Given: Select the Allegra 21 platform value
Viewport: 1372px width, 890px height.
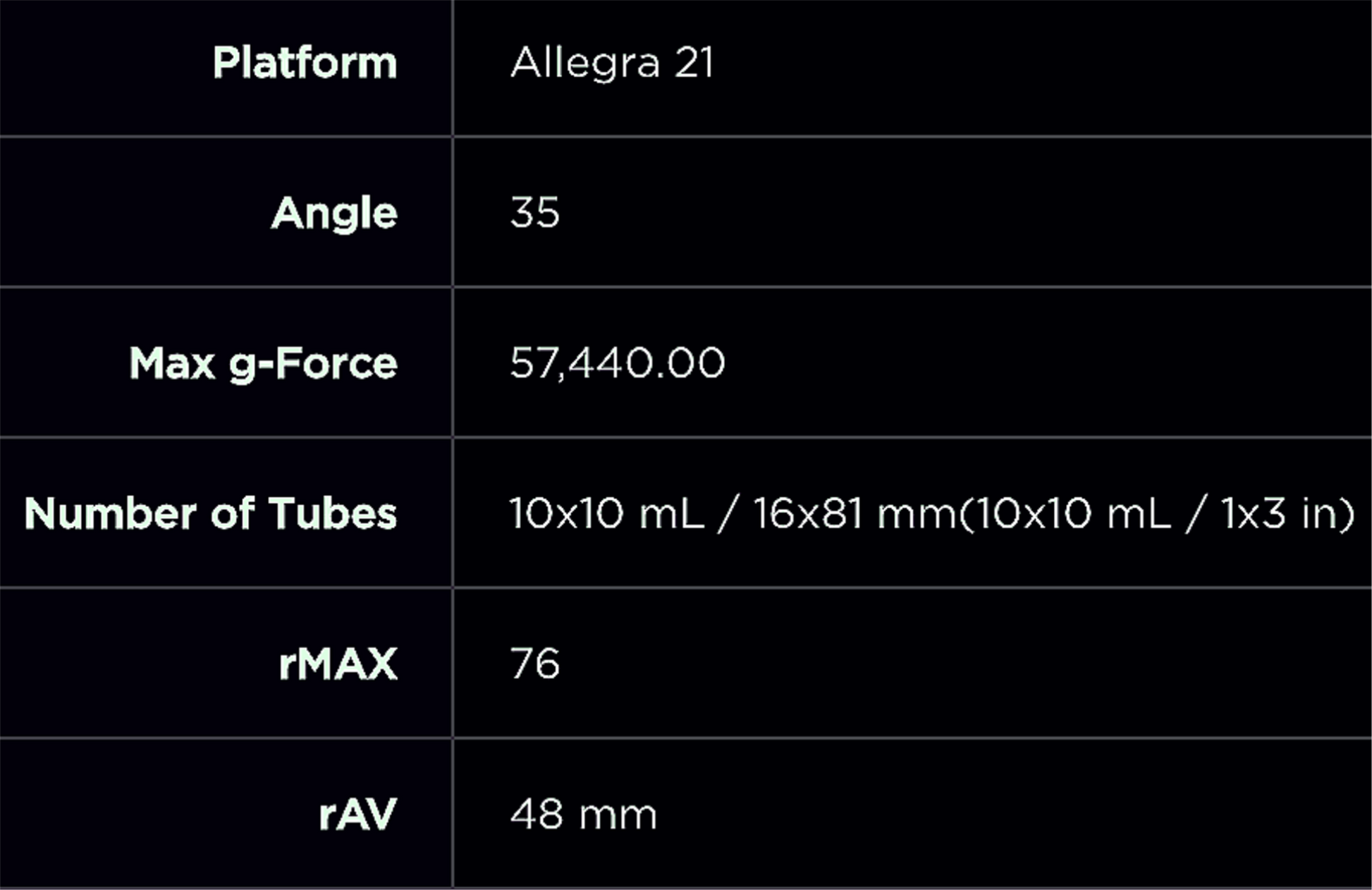Looking at the screenshot, I should pos(611,63).
